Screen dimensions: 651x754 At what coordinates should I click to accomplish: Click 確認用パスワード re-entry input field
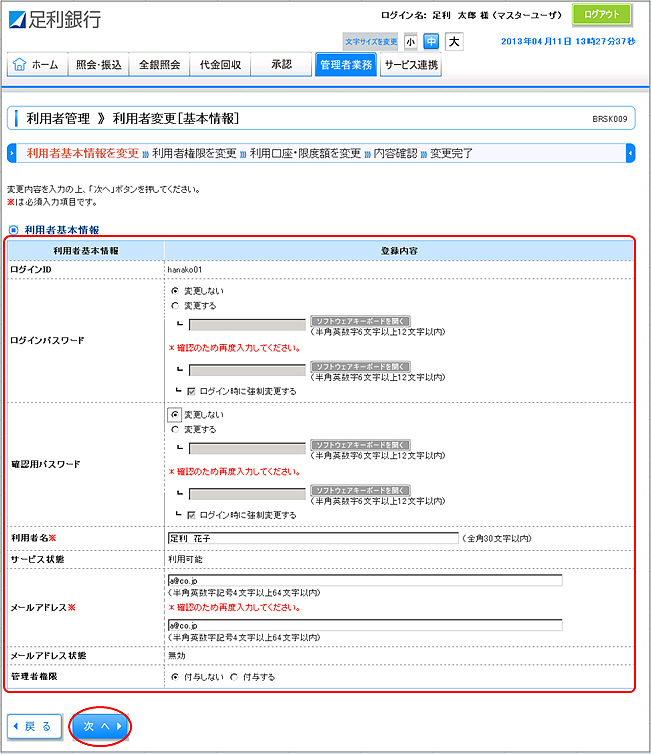(x=247, y=493)
